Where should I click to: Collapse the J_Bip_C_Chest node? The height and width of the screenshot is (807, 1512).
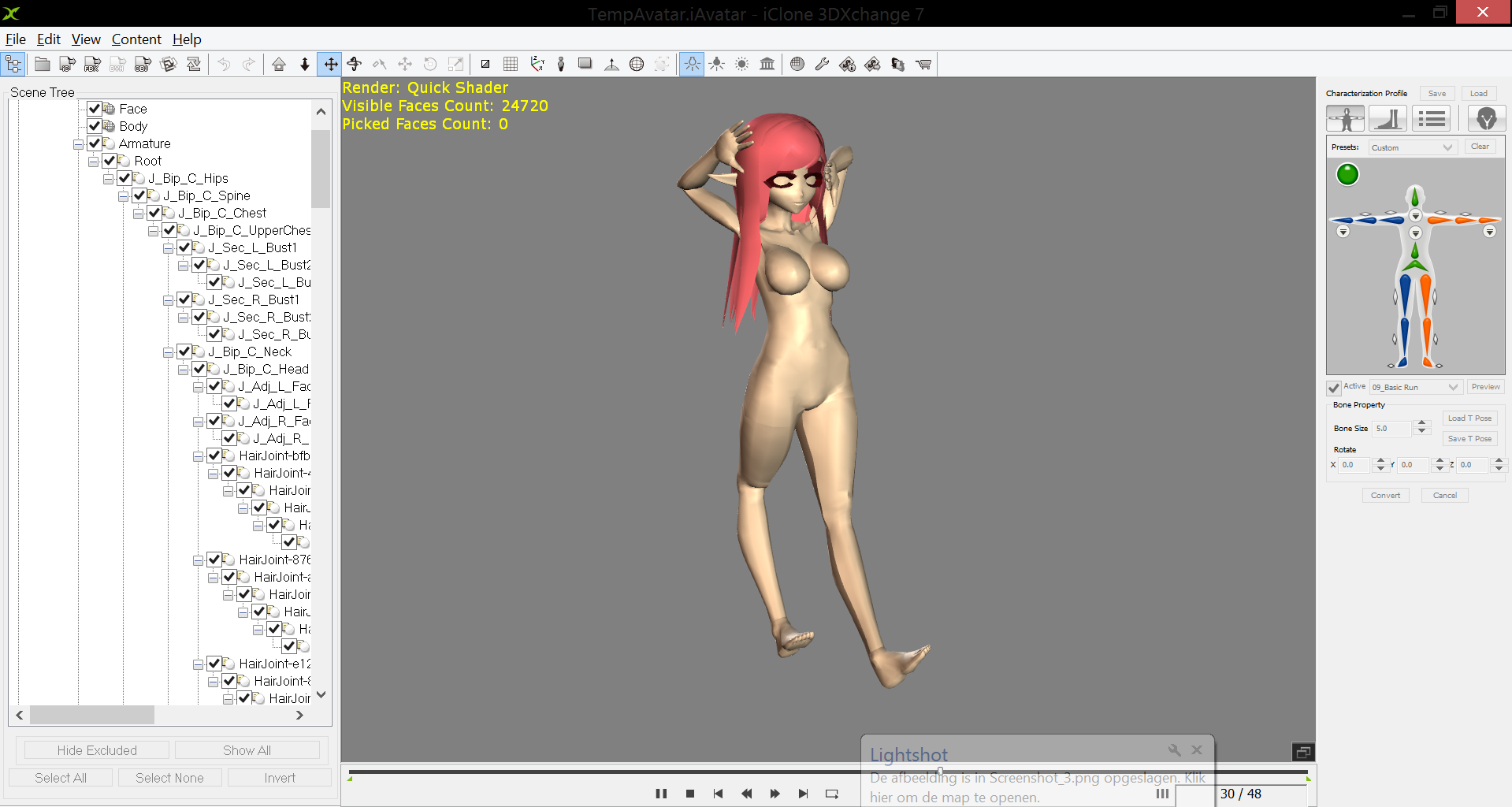[138, 214]
